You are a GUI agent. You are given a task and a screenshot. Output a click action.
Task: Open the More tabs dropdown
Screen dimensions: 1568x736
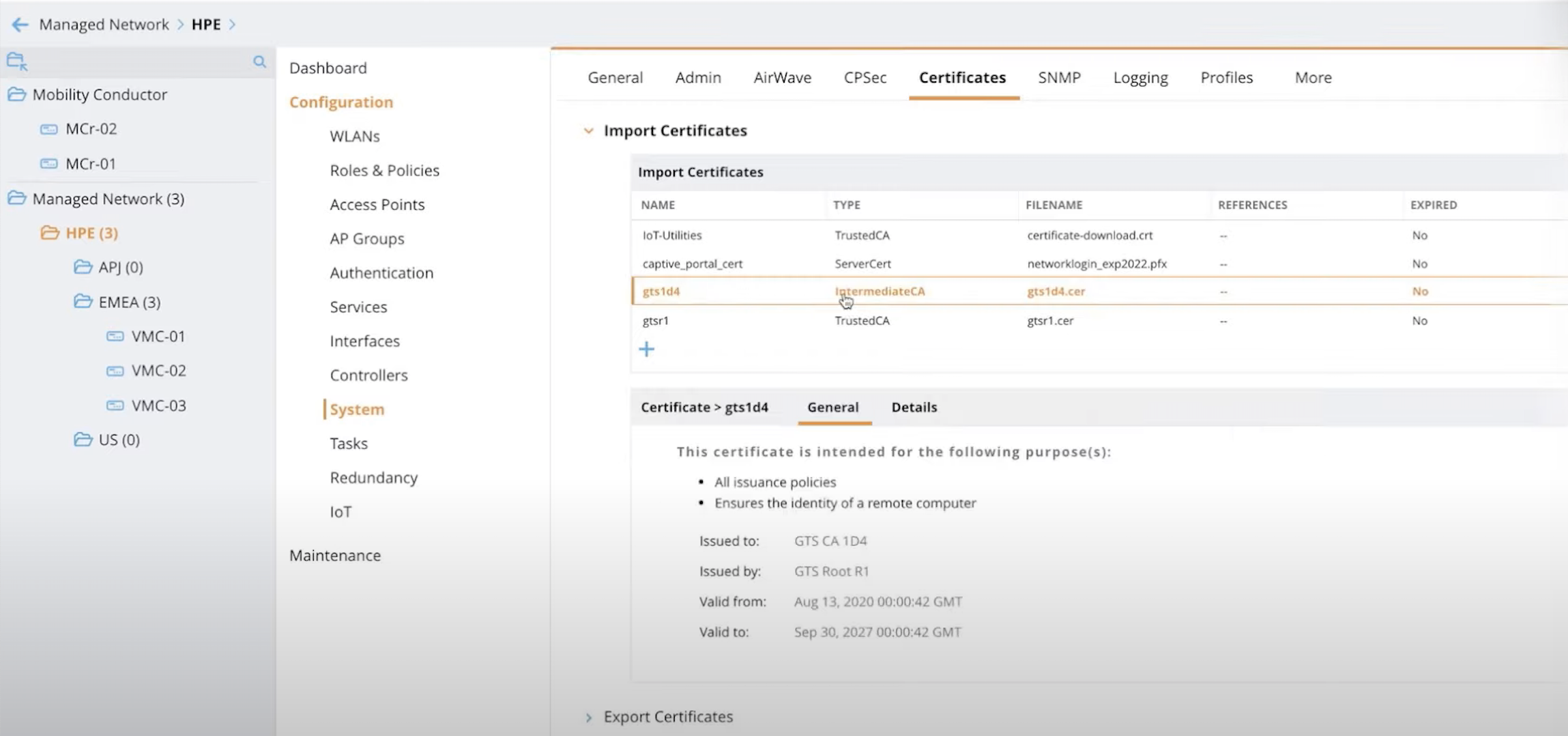(1313, 78)
